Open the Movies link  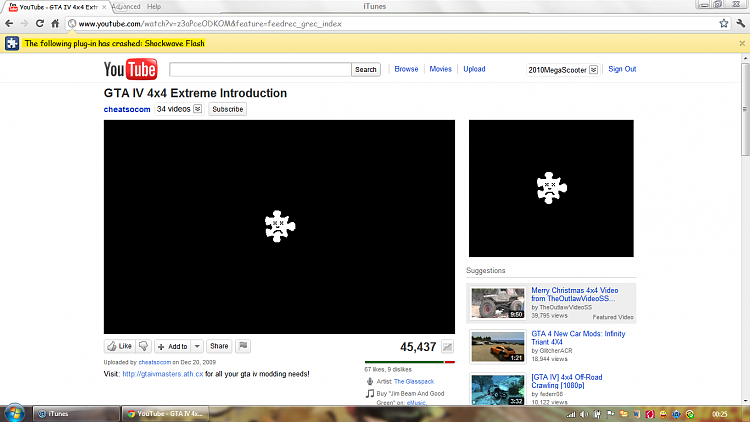click(x=441, y=69)
